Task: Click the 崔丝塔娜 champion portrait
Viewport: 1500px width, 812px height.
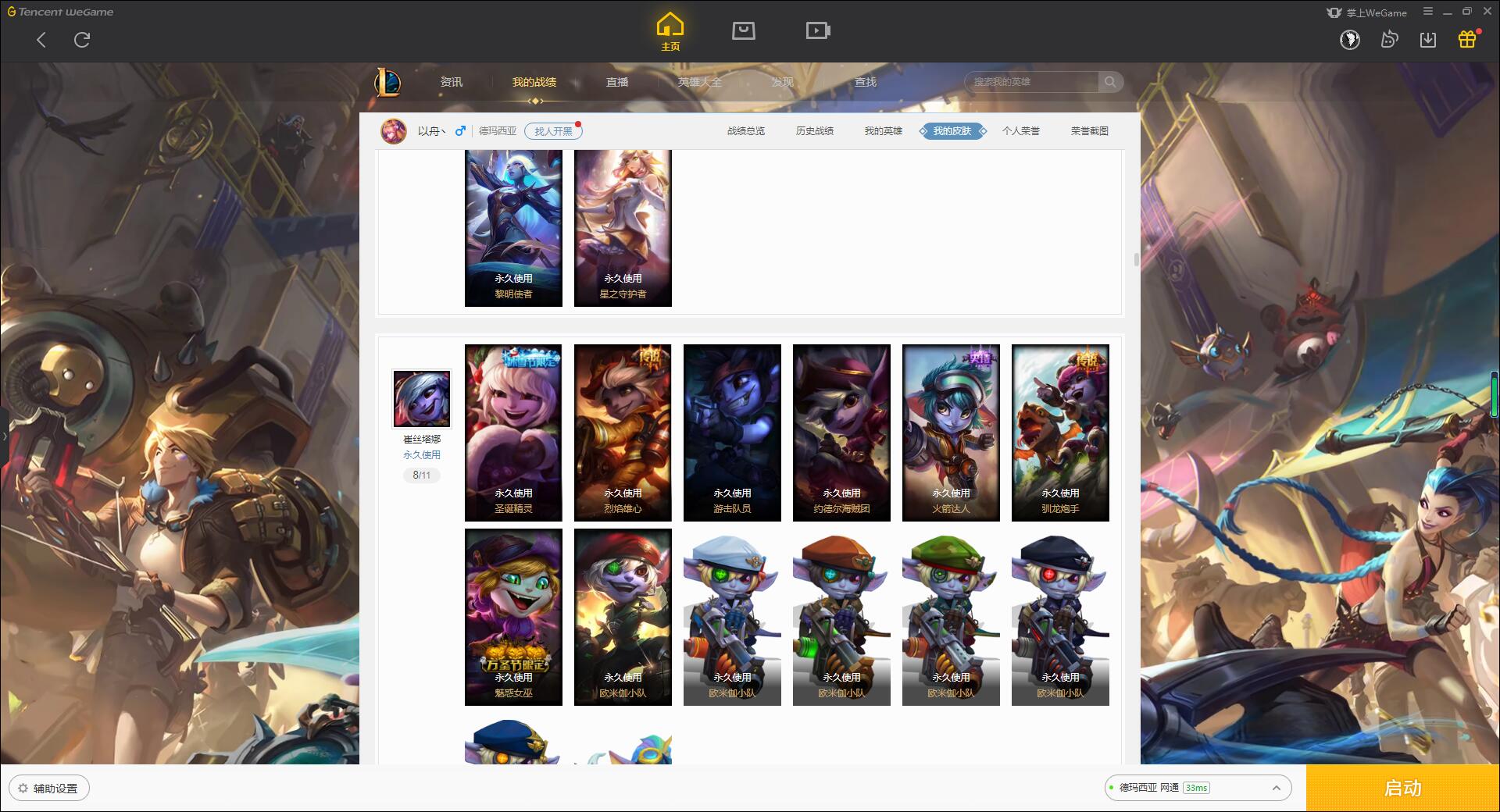Action: 422,399
